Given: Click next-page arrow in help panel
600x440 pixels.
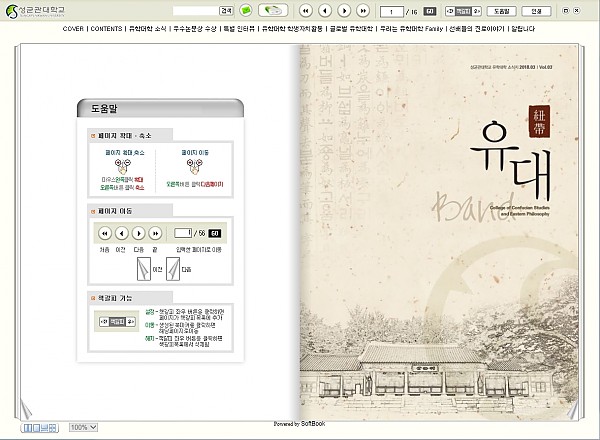Looking at the screenshot, I should coord(139,233).
